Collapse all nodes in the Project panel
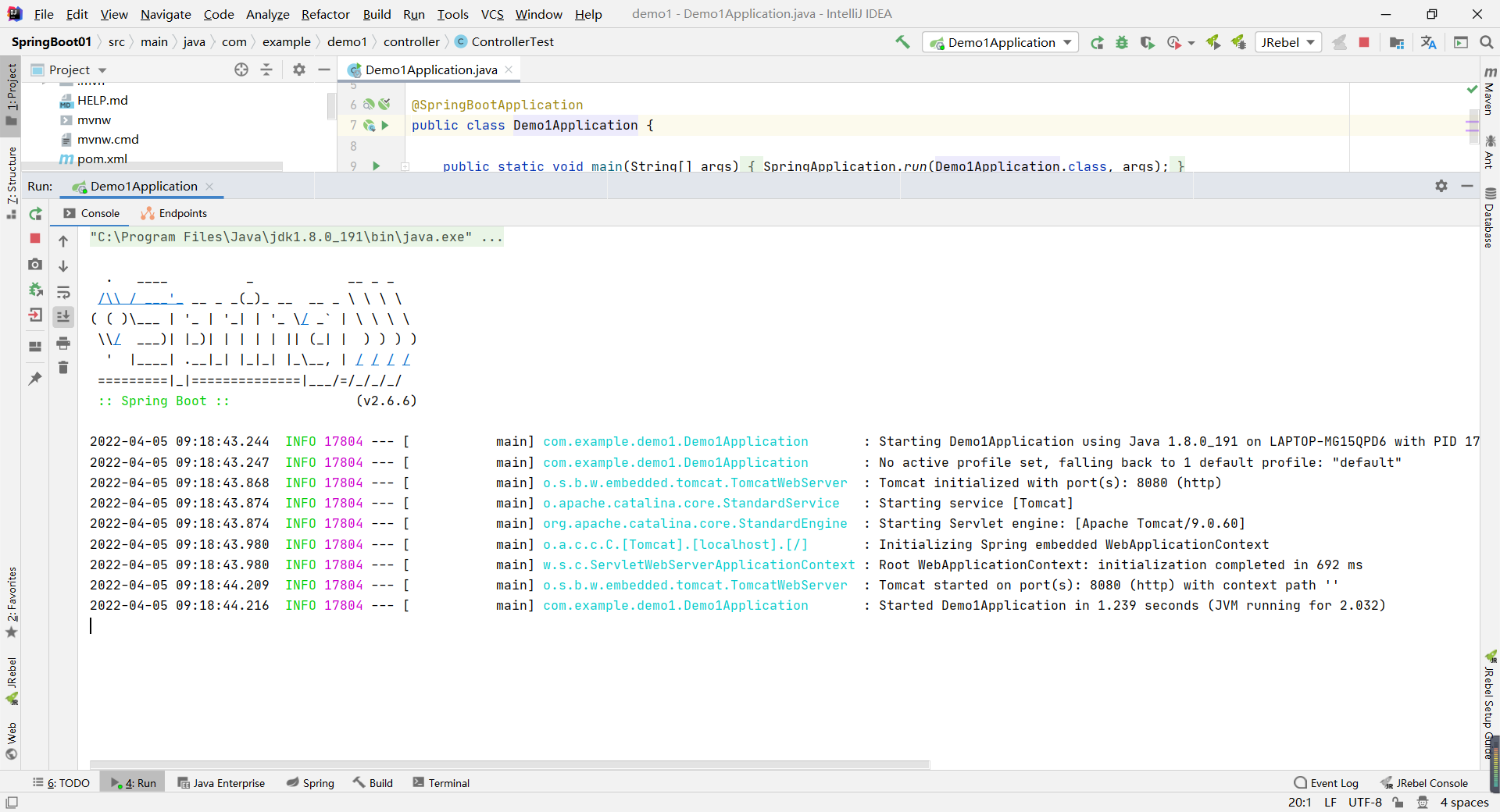The width and height of the screenshot is (1500, 812). (x=266, y=69)
